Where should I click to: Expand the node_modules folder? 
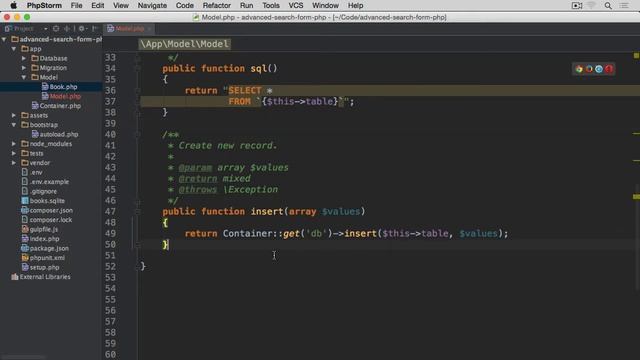[14, 144]
